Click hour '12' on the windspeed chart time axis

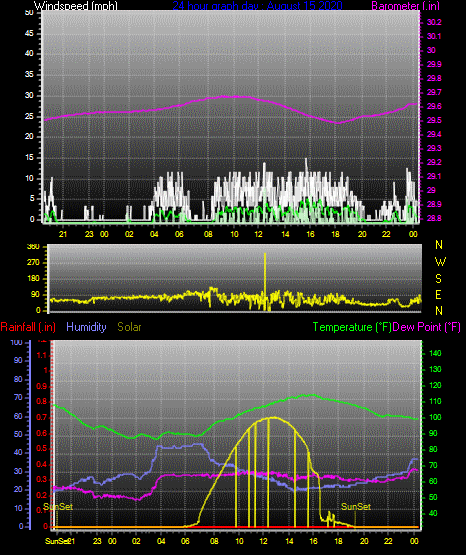(x=259, y=234)
